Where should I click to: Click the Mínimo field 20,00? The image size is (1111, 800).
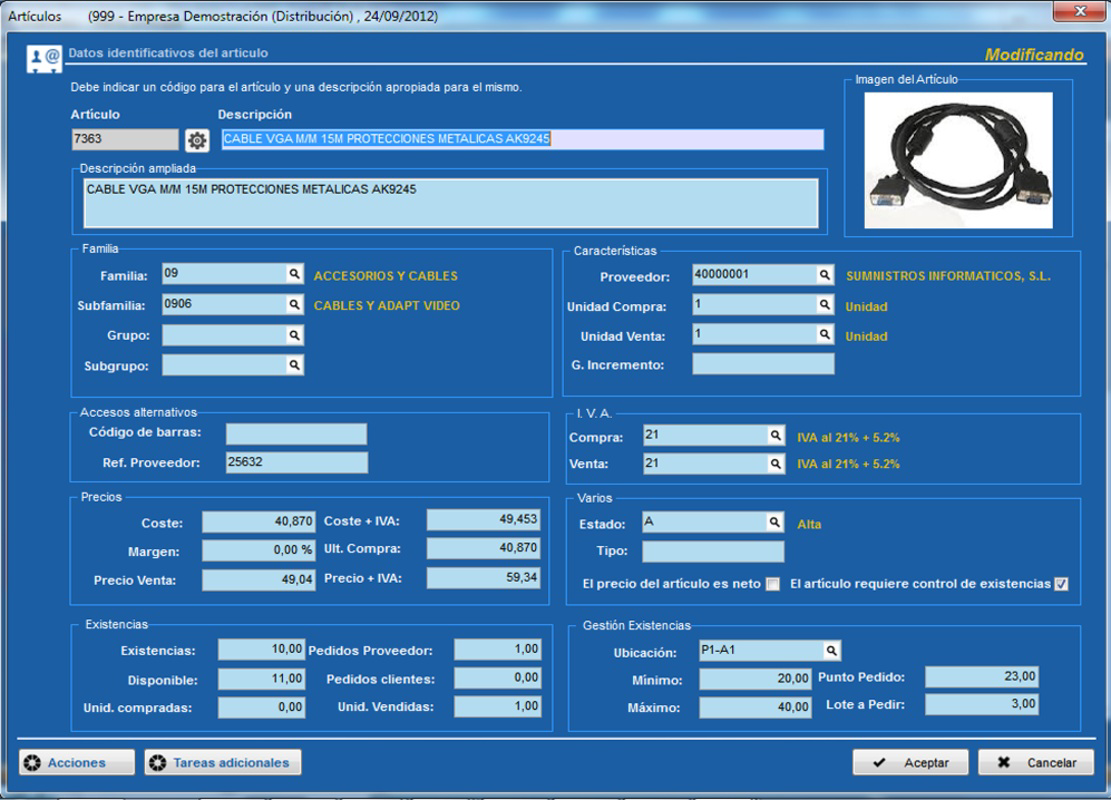point(755,679)
